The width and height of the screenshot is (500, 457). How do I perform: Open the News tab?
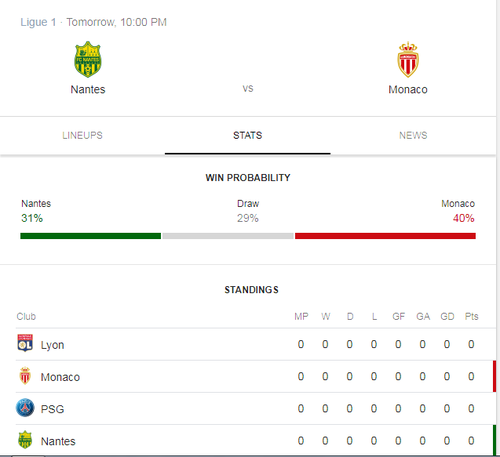[413, 135]
